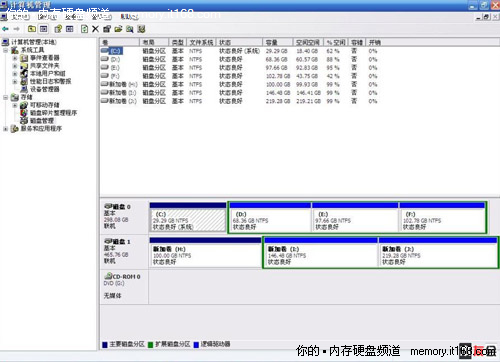Select the 新加卷 (I:) 146.48 GB partition block
Viewport: 500px width, 362px height.
321,252
